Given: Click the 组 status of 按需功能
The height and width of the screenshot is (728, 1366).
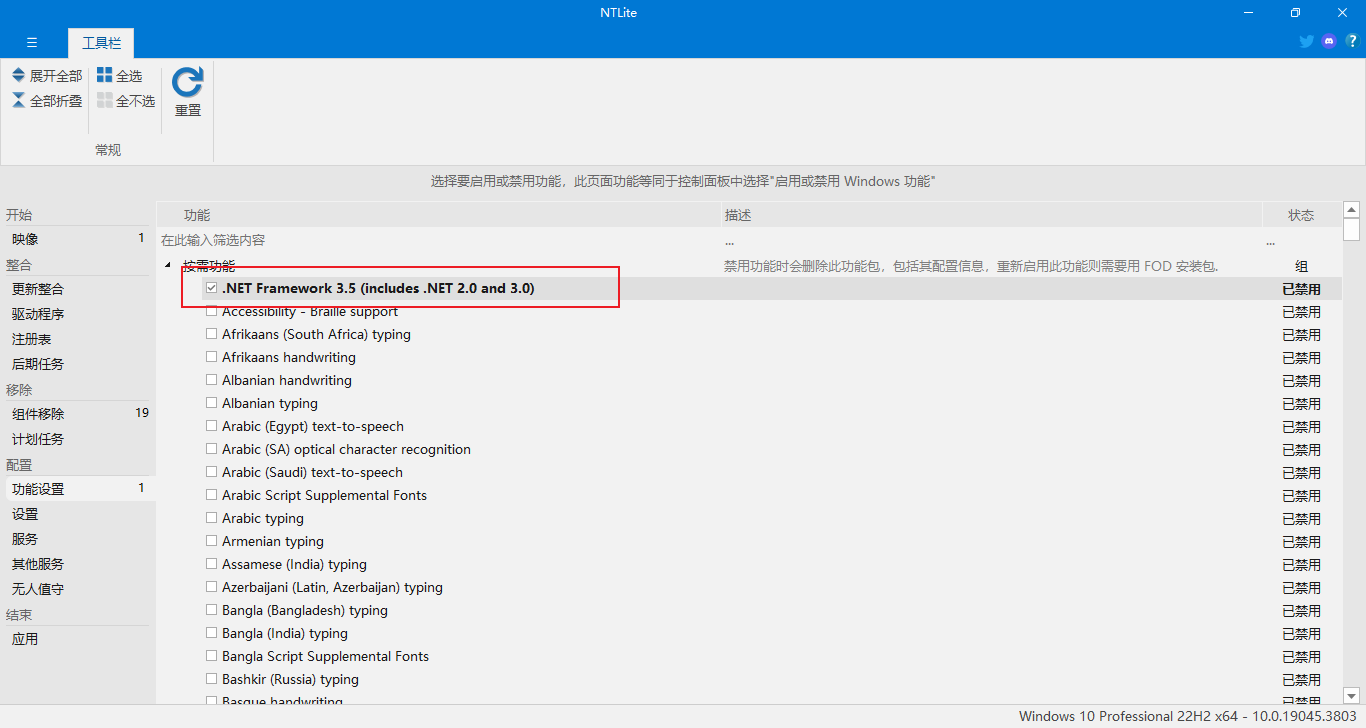Looking at the screenshot, I should tap(1301, 267).
